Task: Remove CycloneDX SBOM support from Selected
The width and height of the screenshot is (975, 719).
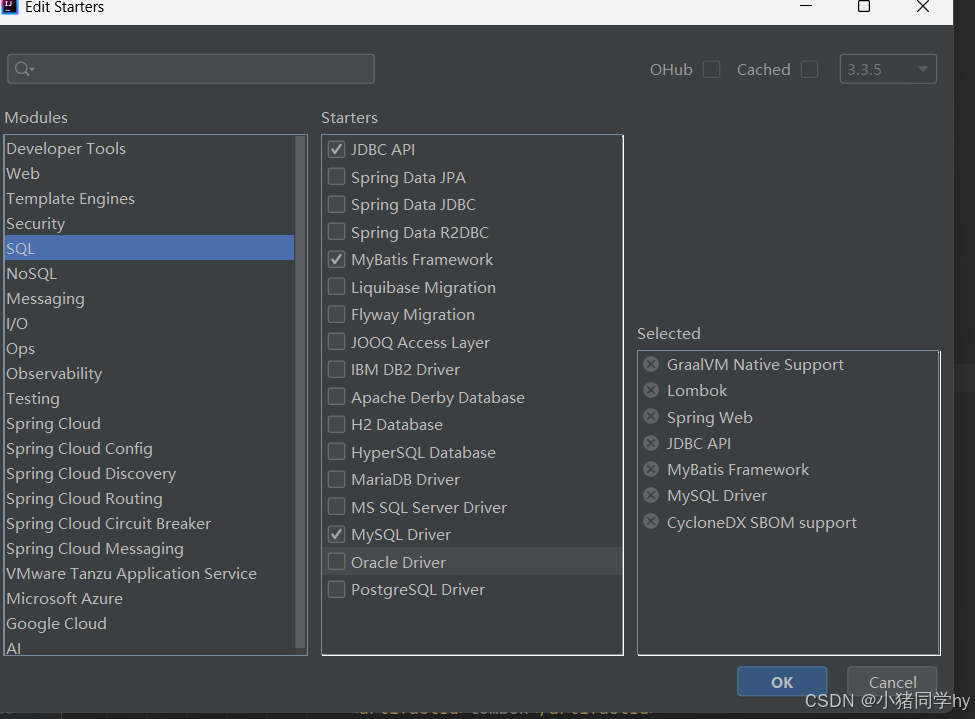Action: pyautogui.click(x=651, y=521)
